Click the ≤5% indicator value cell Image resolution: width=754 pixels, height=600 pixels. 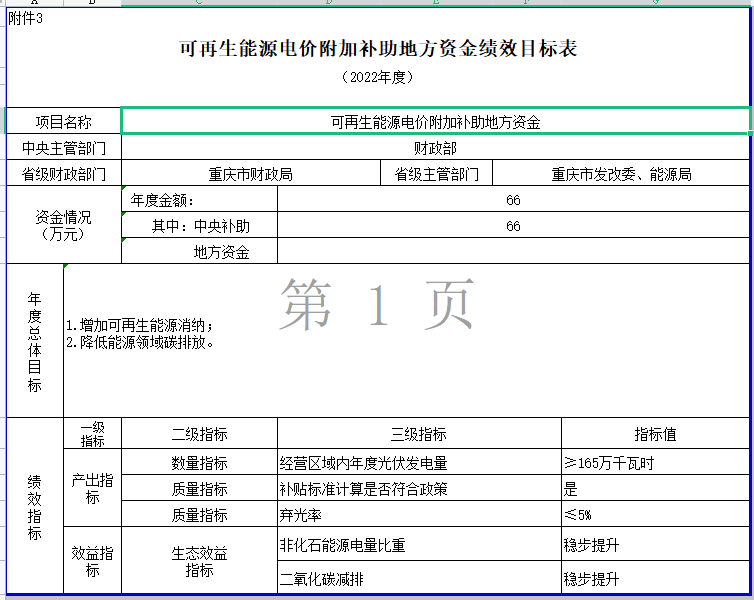point(655,515)
